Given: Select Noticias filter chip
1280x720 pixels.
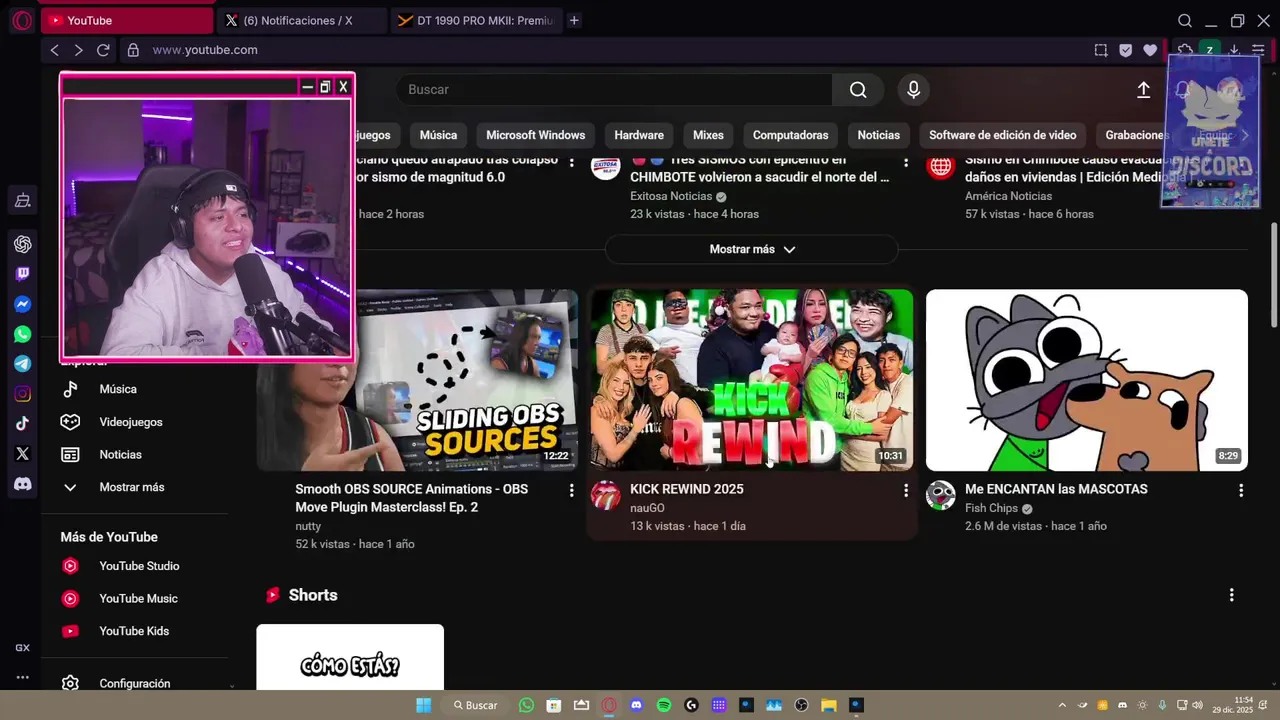Looking at the screenshot, I should (x=879, y=135).
